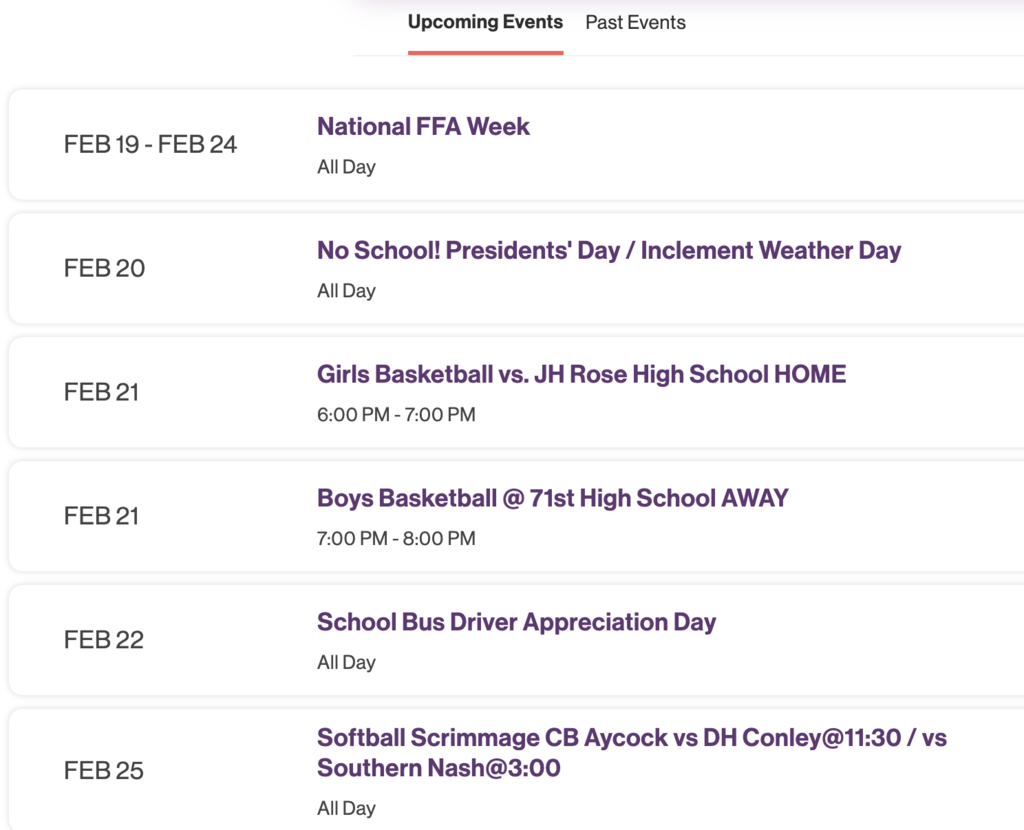Open the National FFA Week event
The image size is (1024, 830).
[x=423, y=127]
